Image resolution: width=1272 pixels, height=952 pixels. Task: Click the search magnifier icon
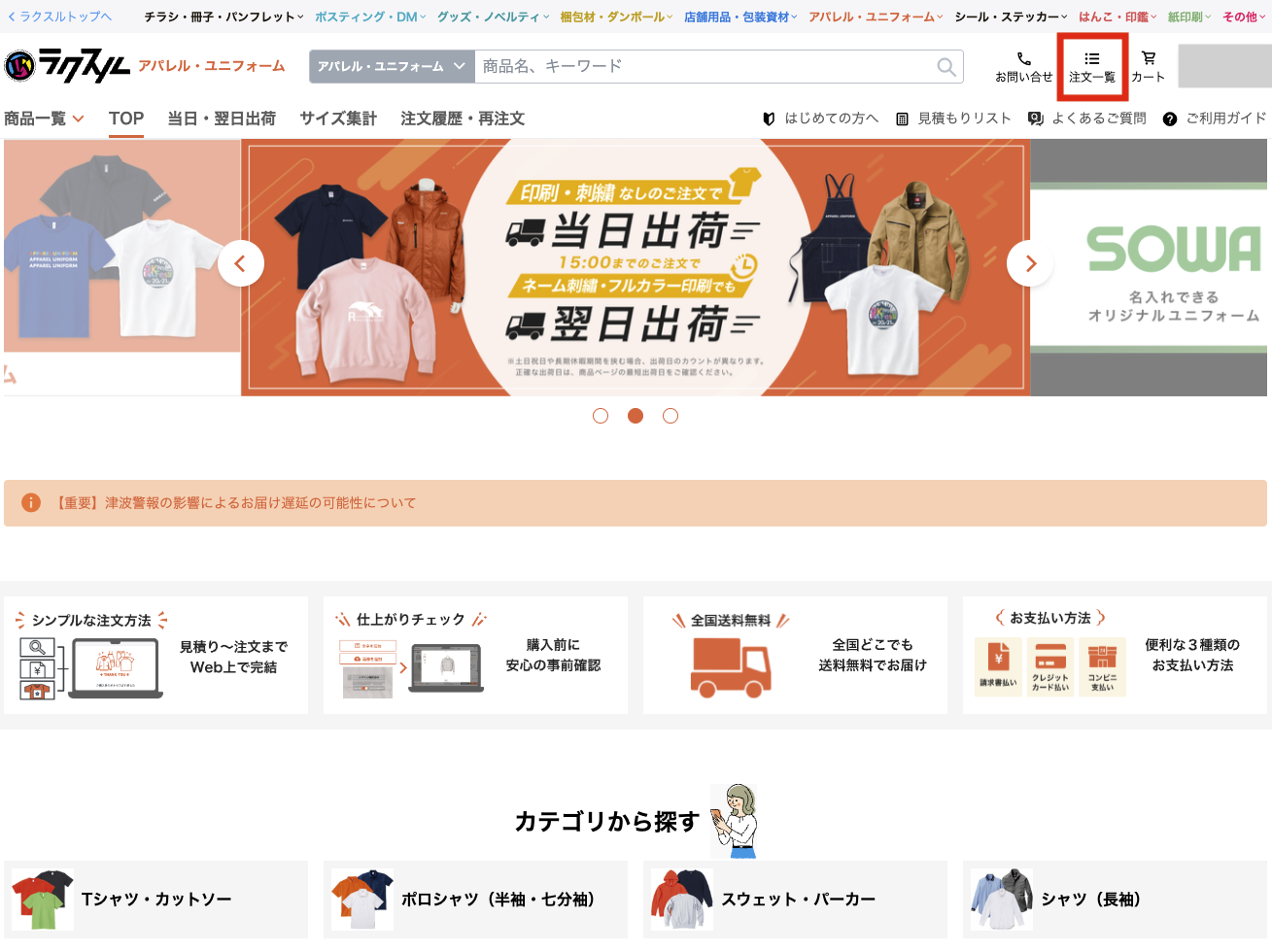945,66
